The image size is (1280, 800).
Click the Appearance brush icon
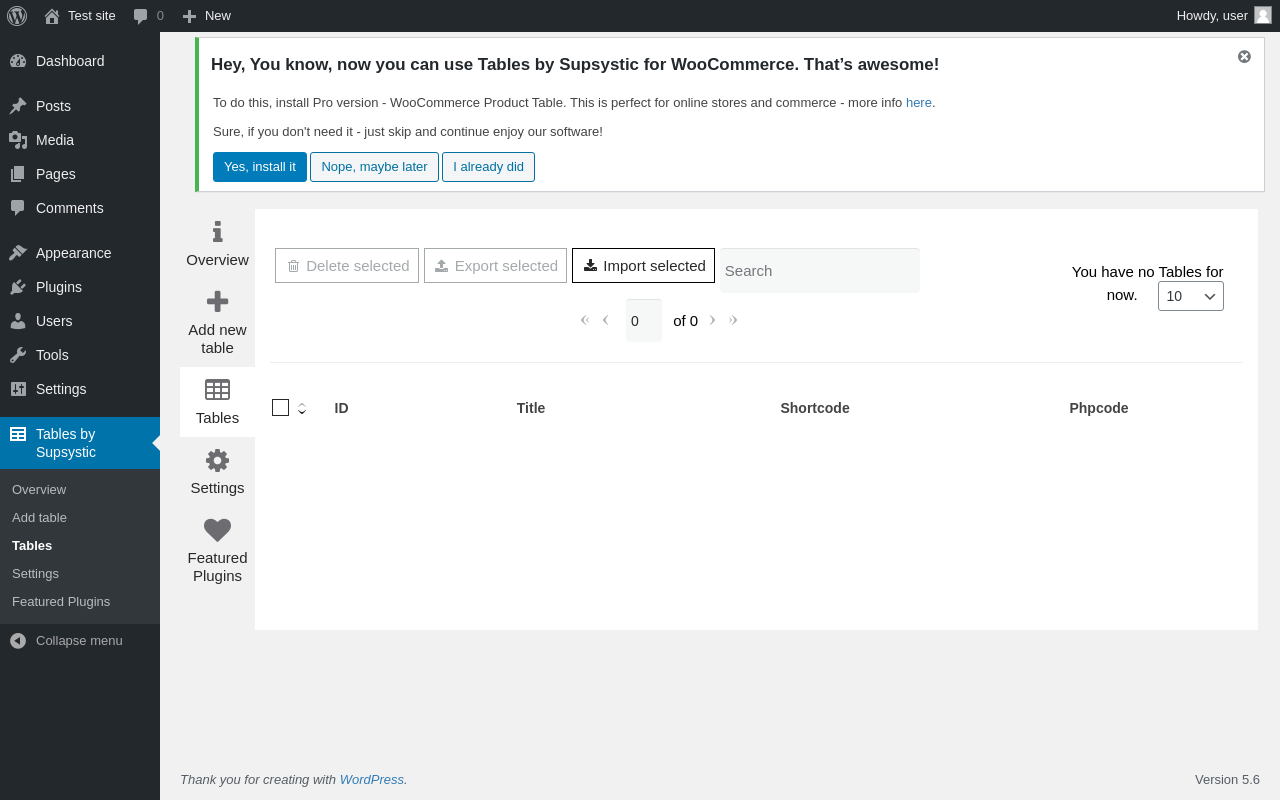18,253
